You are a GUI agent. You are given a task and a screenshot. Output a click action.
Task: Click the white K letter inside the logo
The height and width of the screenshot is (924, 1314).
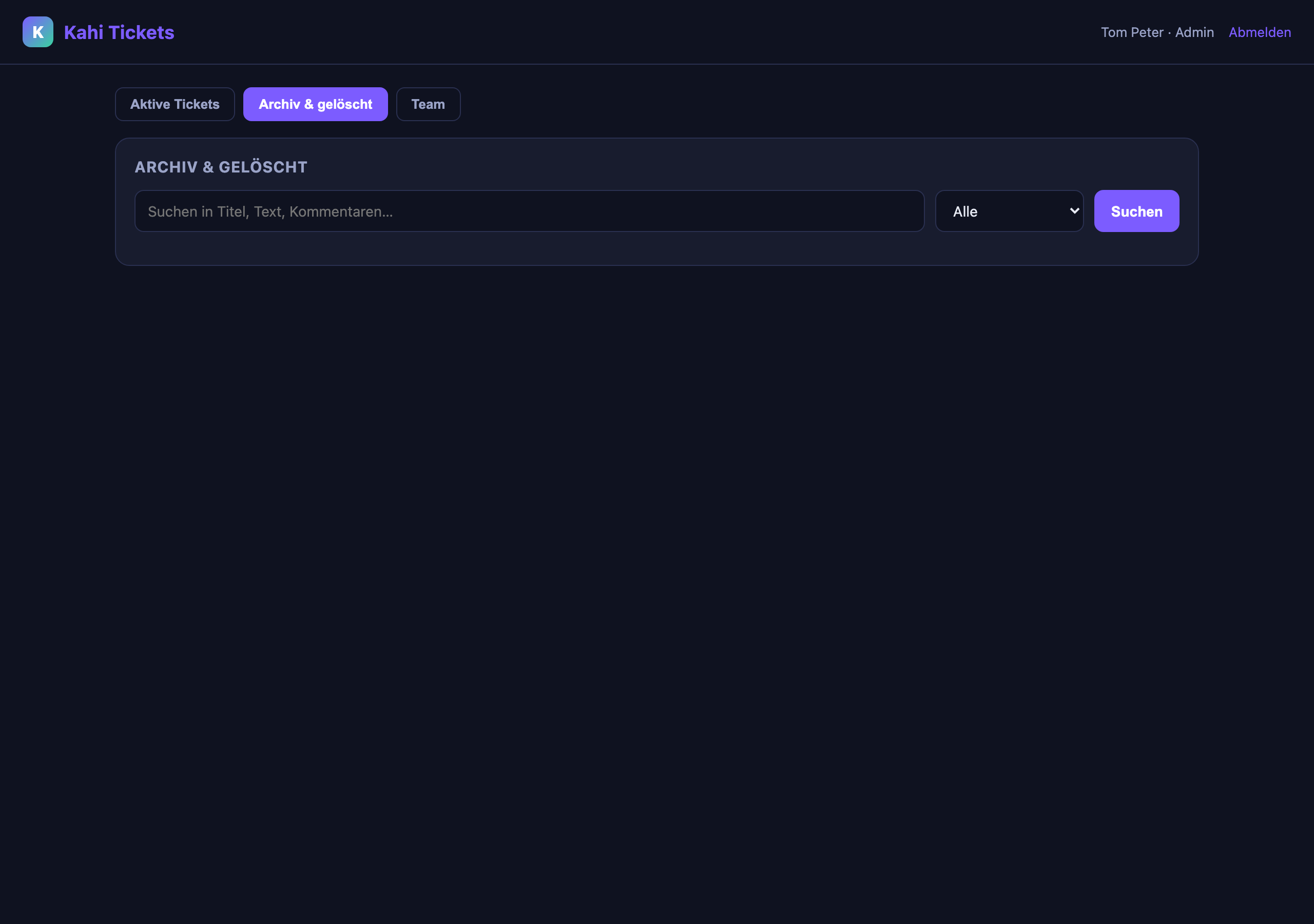point(38,32)
